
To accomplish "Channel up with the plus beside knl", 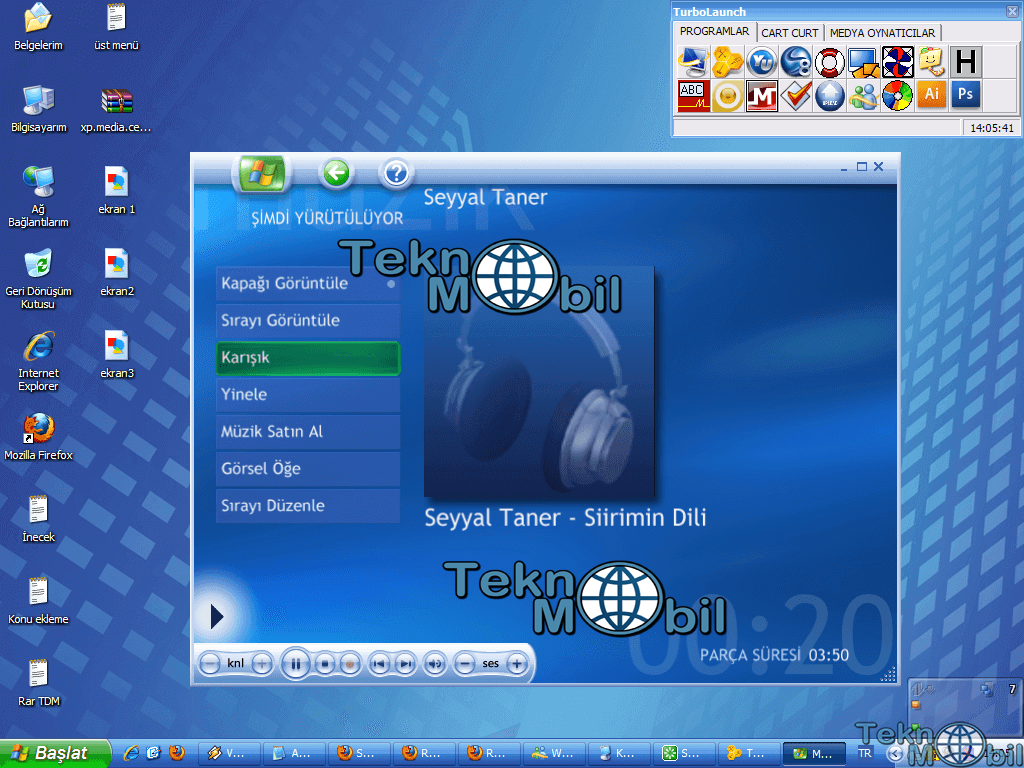I will (261, 664).
